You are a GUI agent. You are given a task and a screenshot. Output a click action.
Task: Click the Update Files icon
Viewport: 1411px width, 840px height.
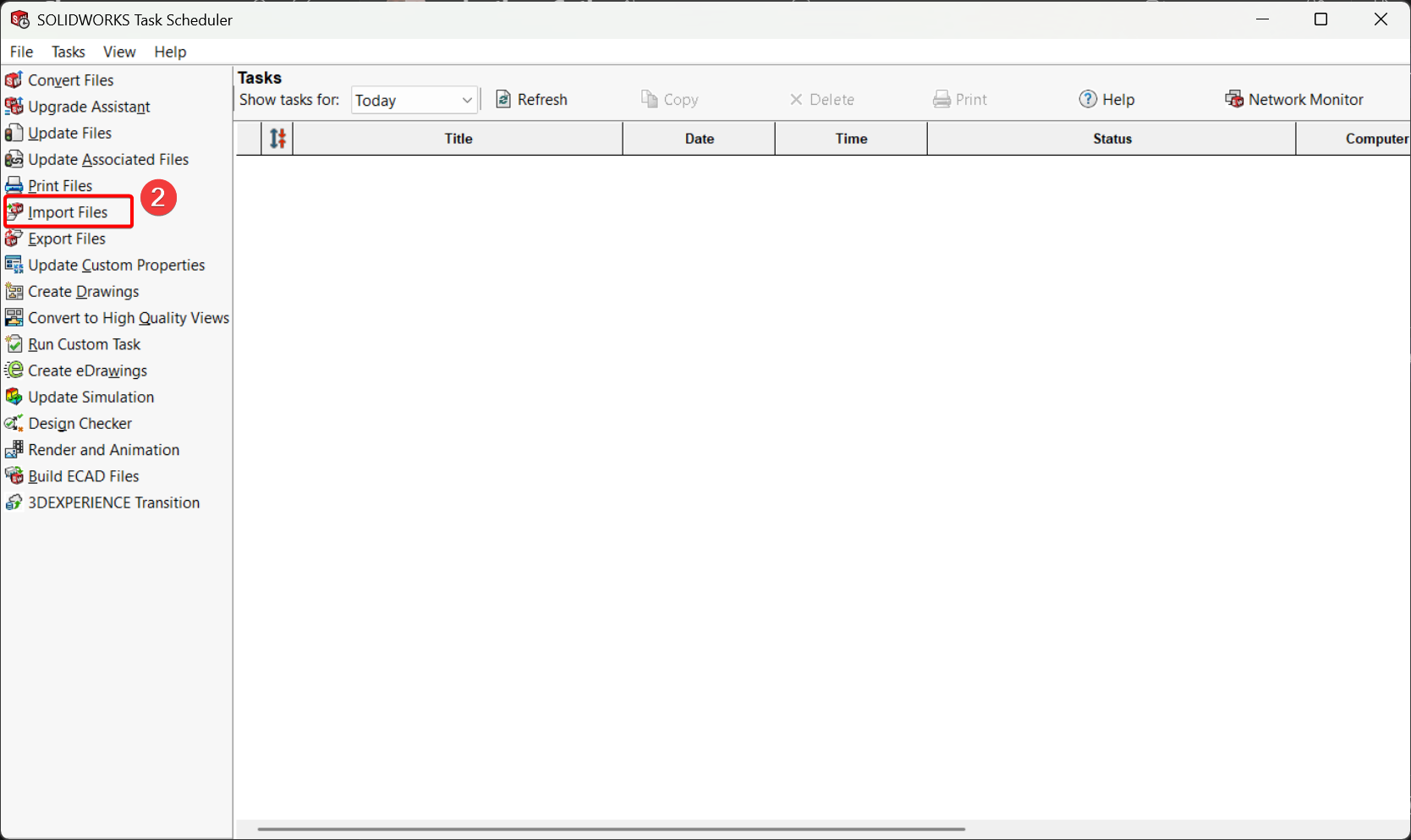pyautogui.click(x=14, y=133)
